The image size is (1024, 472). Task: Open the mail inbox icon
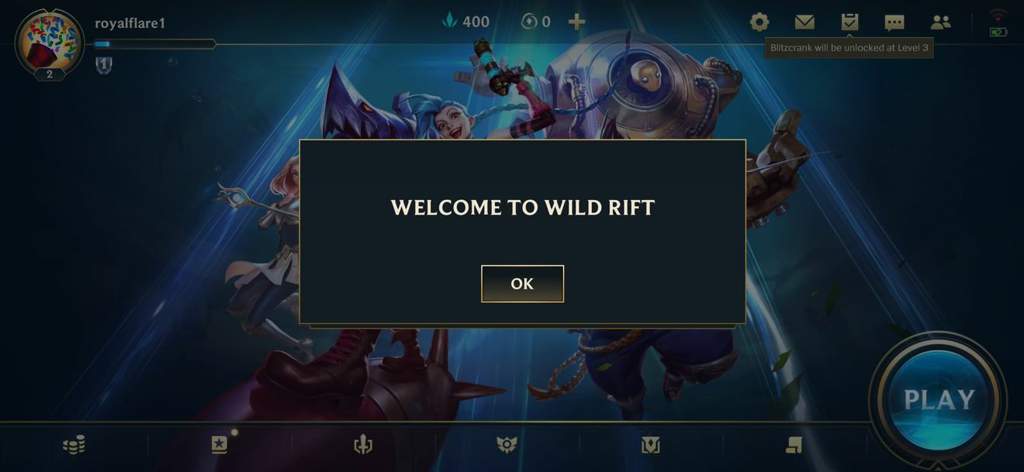(804, 23)
